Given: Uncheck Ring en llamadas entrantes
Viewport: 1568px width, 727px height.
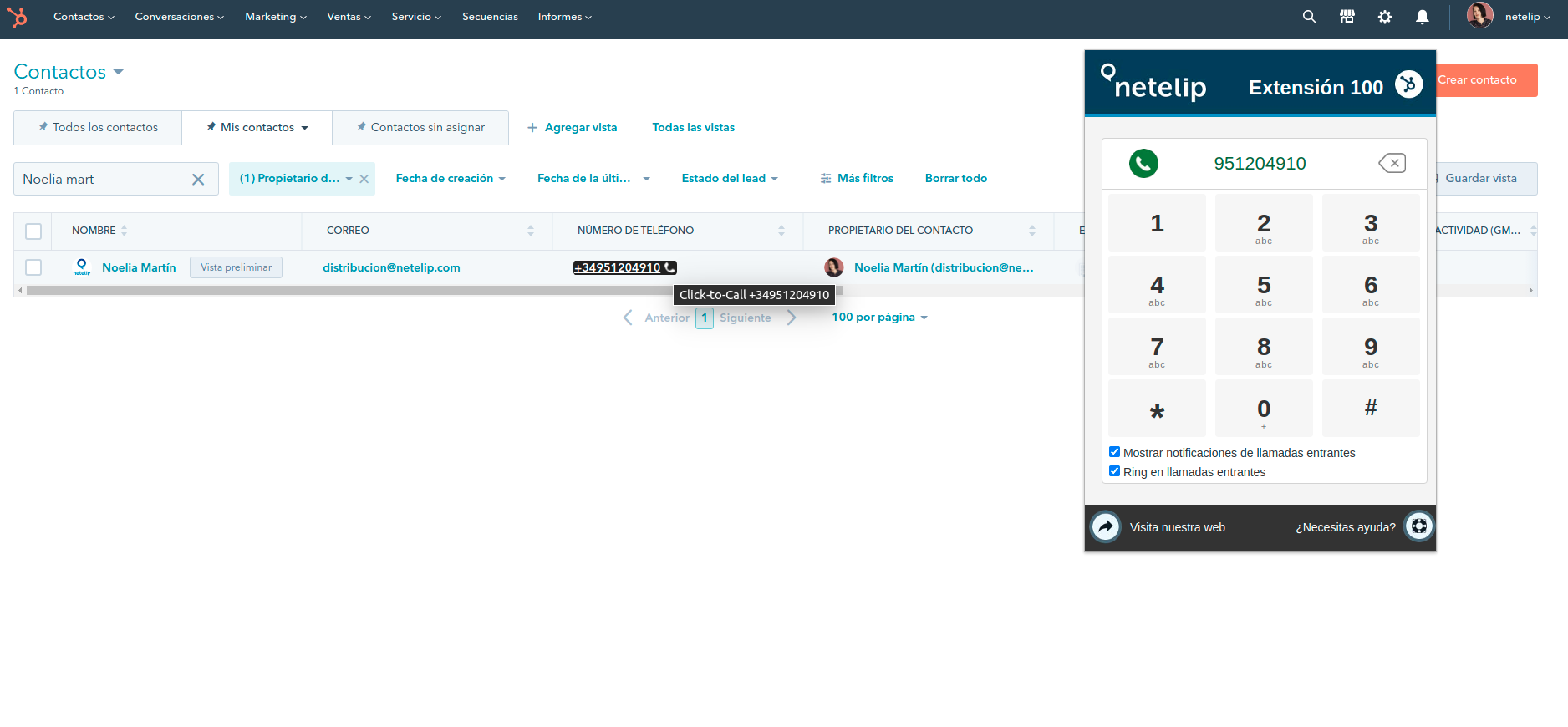Looking at the screenshot, I should [1114, 471].
